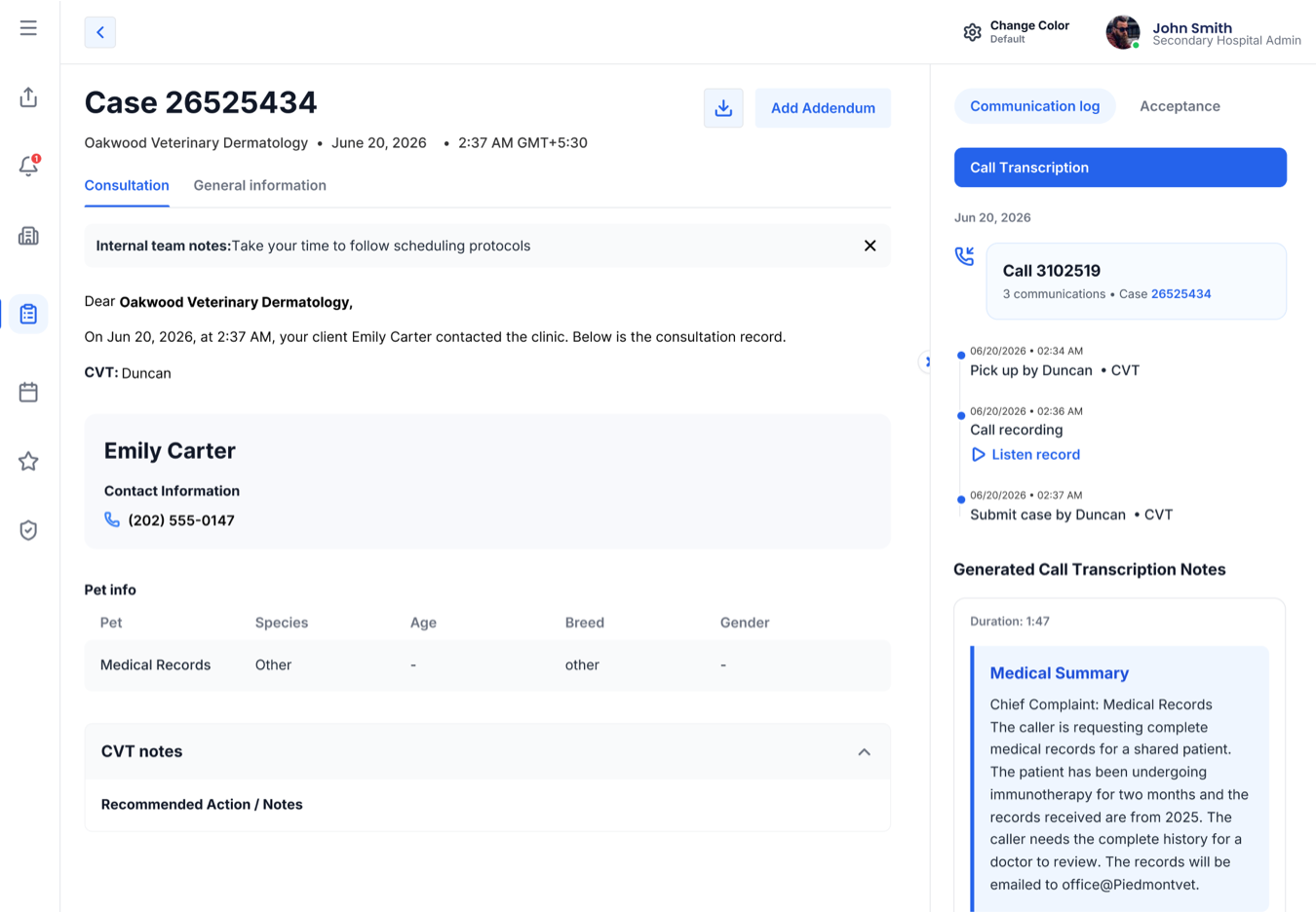Play the call recording icon
The height and width of the screenshot is (912, 1316).
[x=978, y=455]
